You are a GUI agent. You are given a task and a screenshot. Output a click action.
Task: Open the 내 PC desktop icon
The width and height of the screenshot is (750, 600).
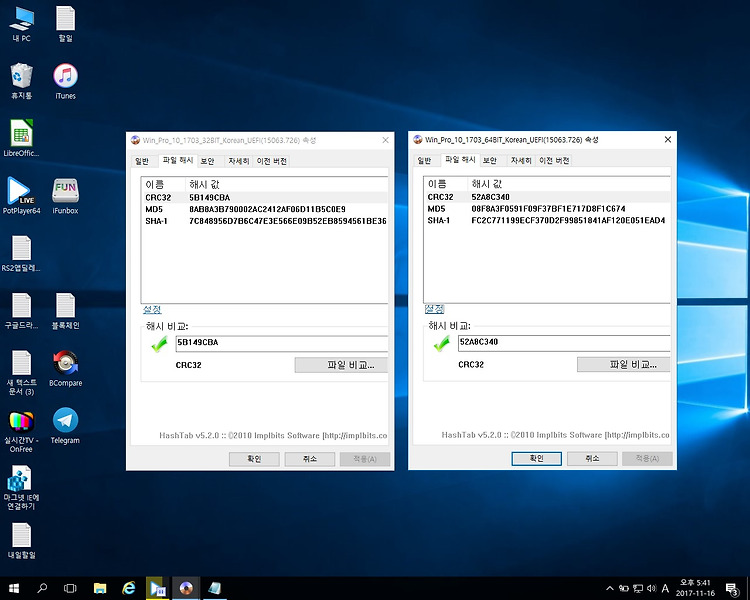click(22, 24)
